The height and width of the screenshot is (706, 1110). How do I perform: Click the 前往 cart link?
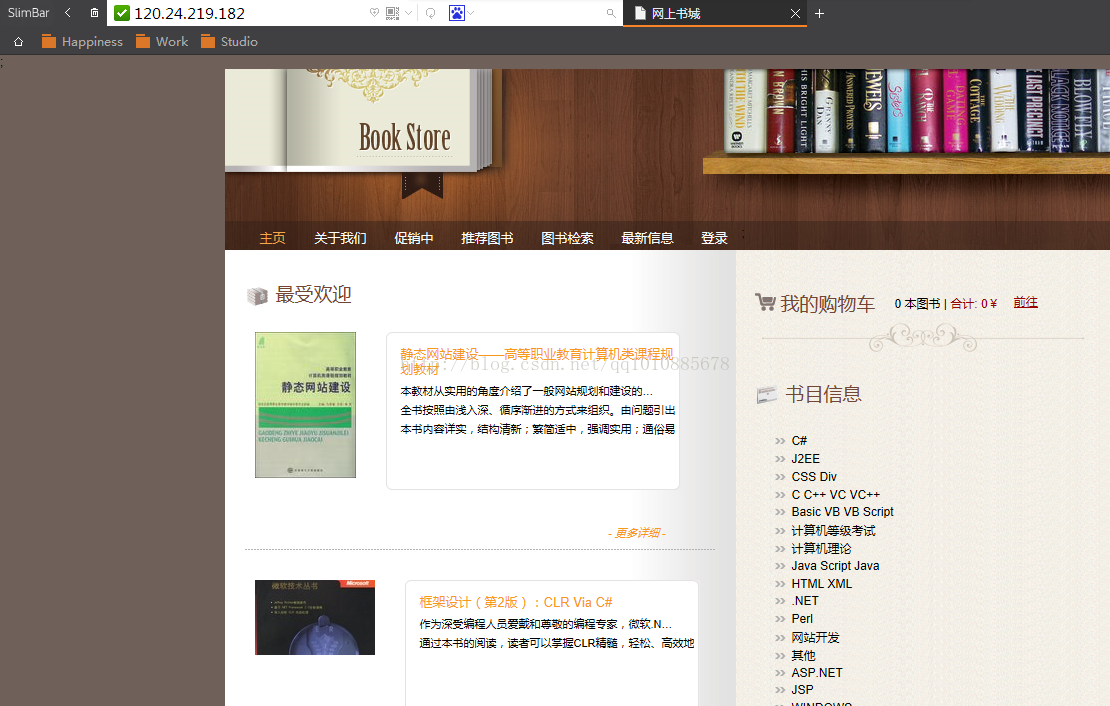coord(1025,302)
